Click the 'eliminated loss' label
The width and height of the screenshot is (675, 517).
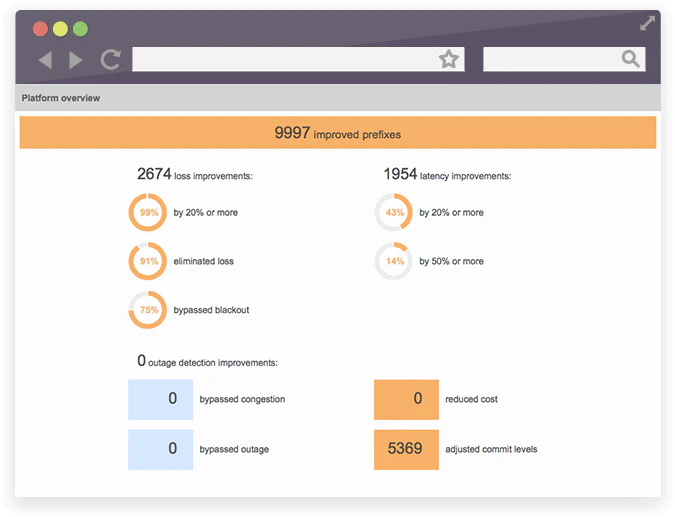[x=204, y=261]
